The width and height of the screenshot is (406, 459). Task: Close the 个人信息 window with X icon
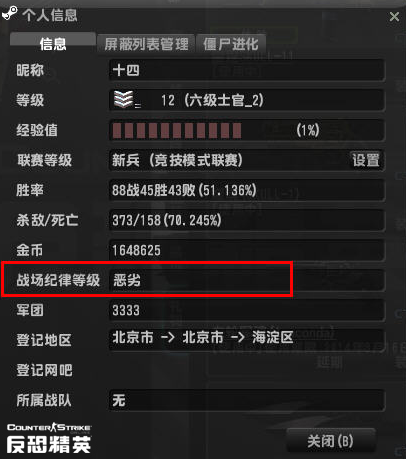click(x=394, y=16)
